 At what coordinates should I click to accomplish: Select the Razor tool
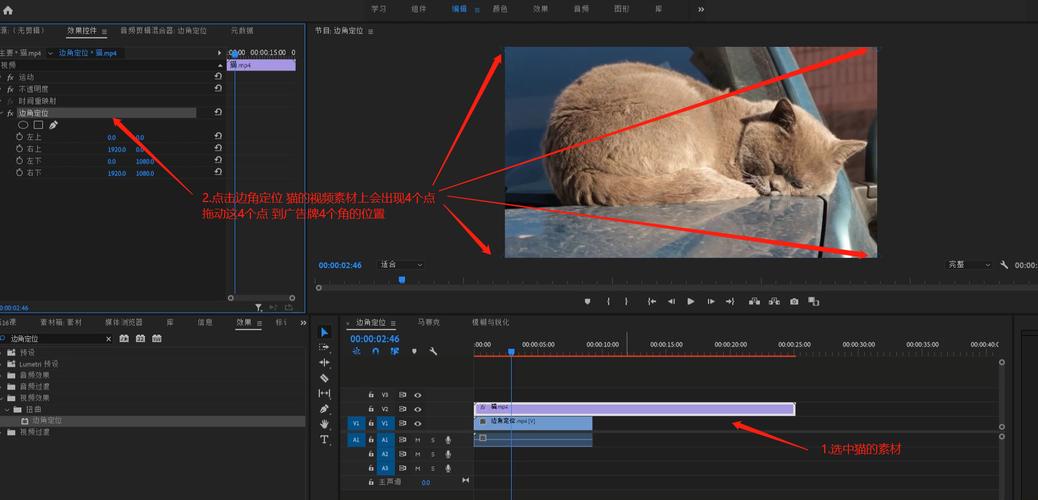[x=324, y=378]
